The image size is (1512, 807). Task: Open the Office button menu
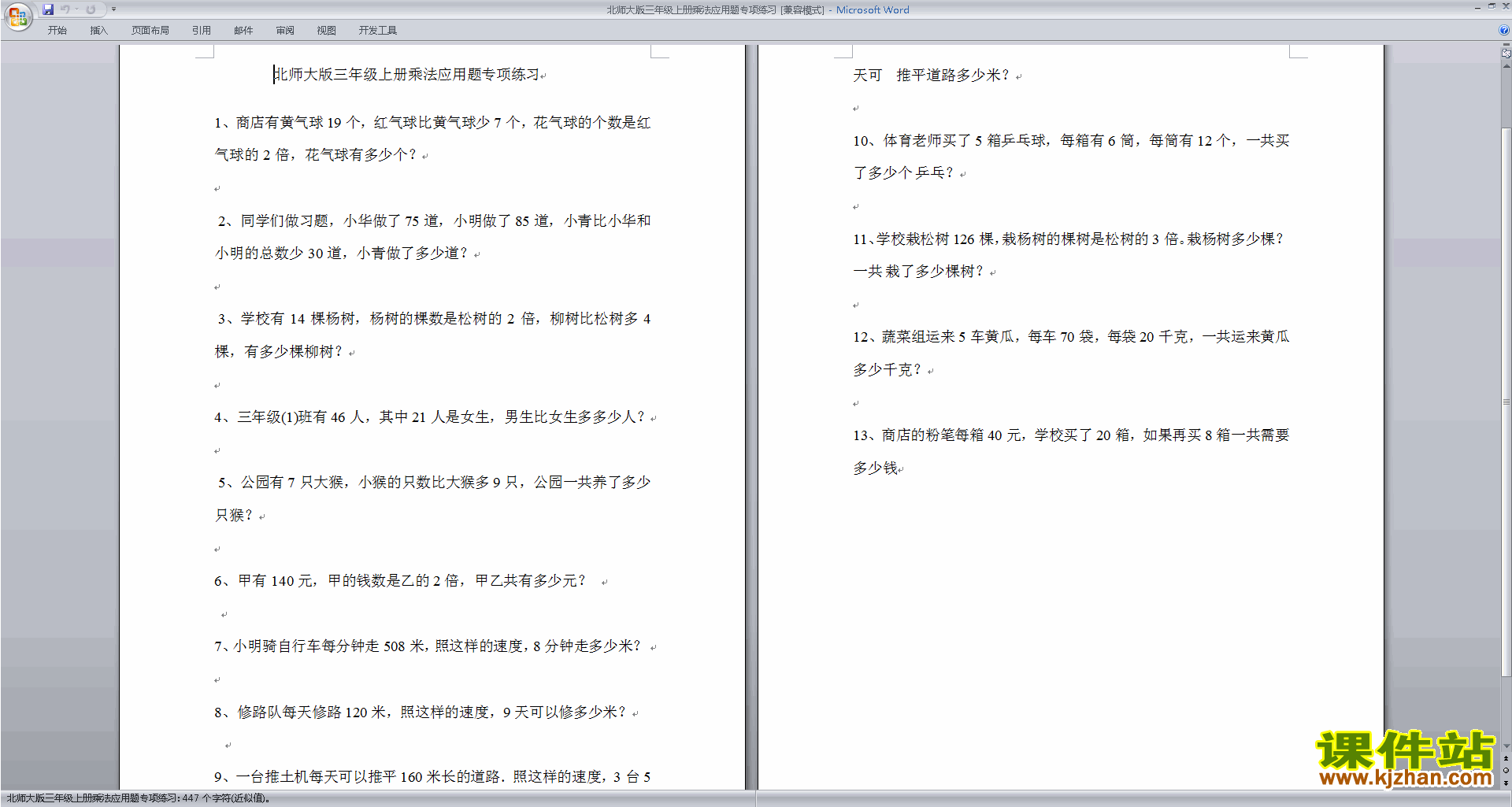coord(17,17)
